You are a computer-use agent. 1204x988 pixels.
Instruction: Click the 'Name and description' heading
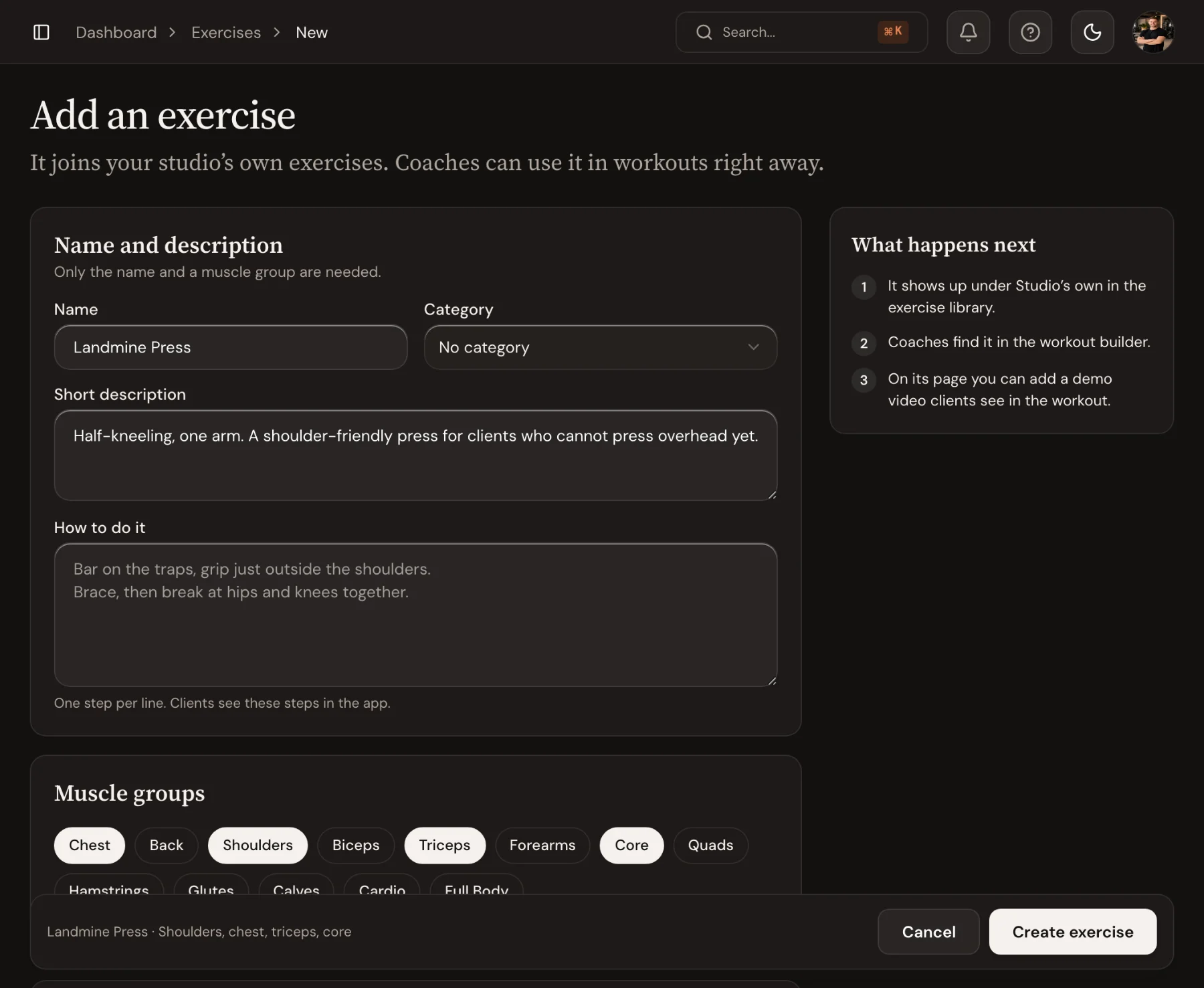click(169, 245)
